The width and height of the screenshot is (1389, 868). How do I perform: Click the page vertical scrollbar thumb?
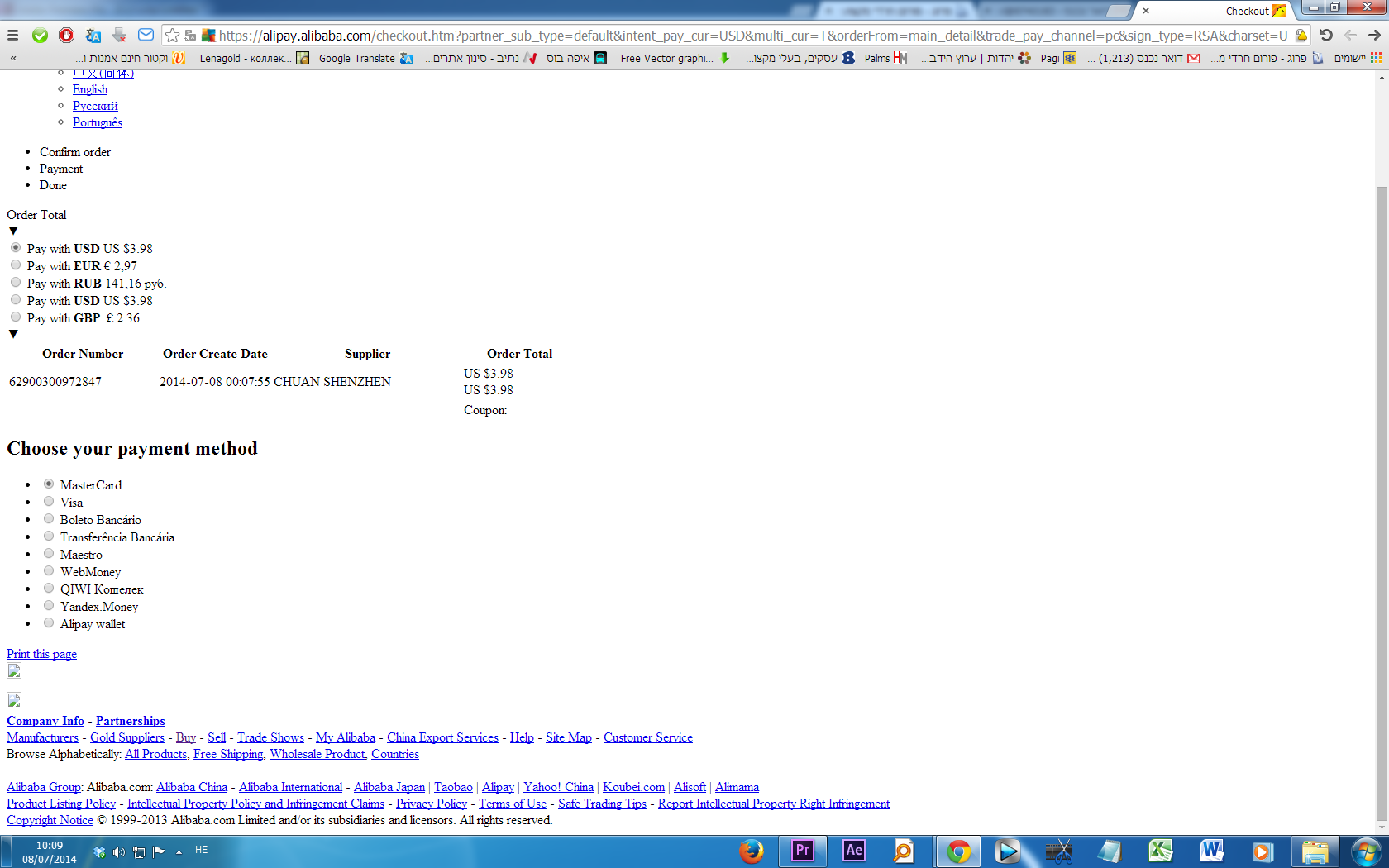click(x=1382, y=504)
